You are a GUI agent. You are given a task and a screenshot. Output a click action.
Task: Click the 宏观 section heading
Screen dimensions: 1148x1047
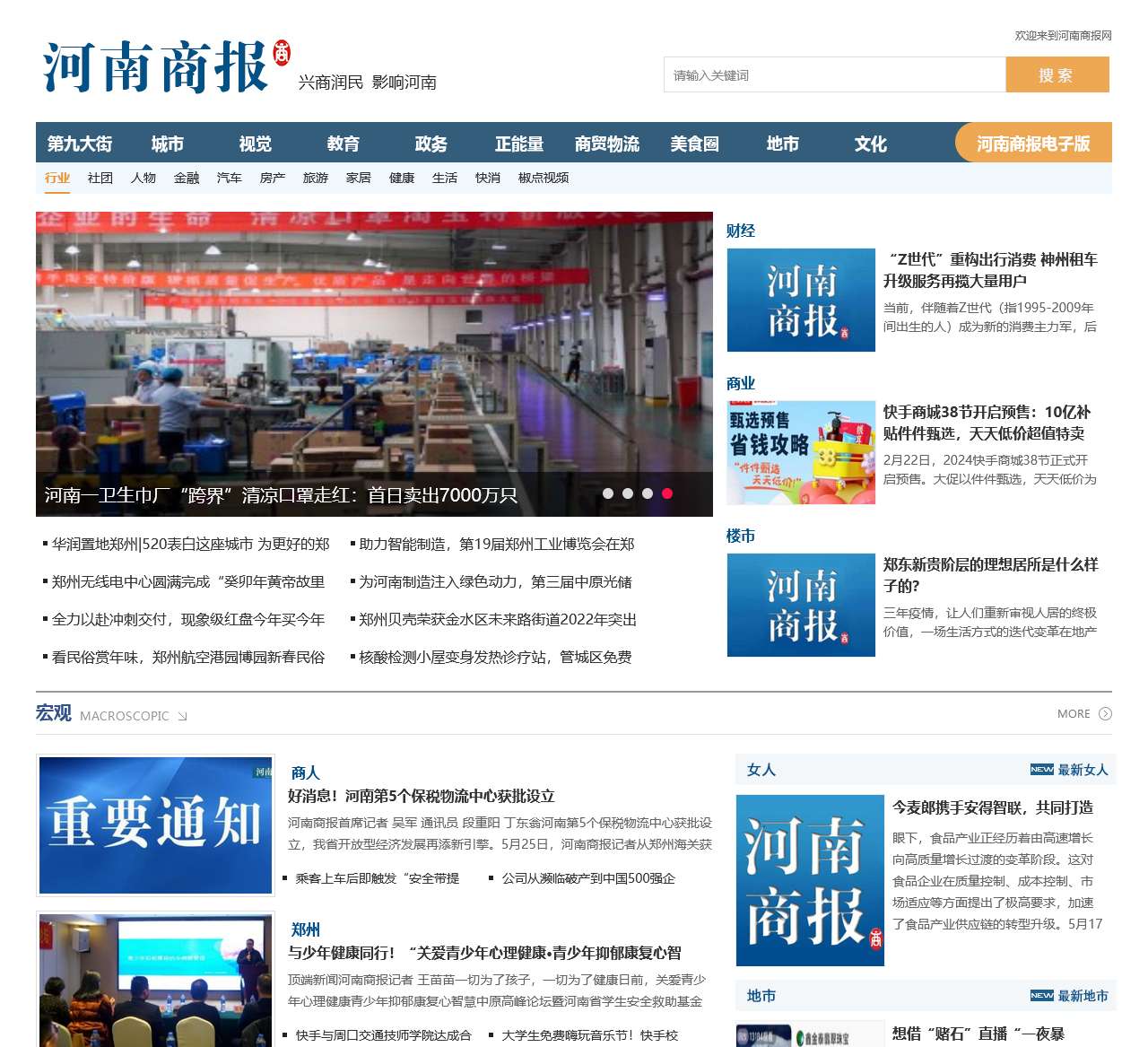54,712
